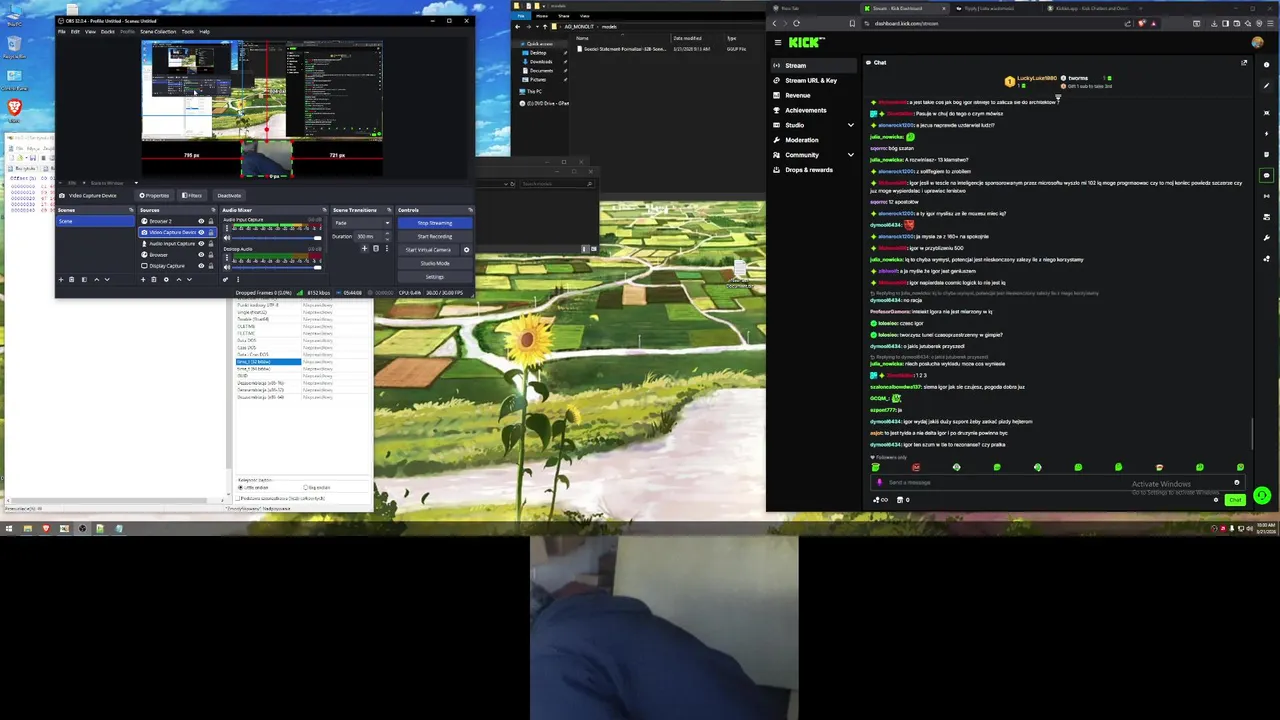Add a new source in OBS Sources panel
1280x720 pixels.
pyautogui.click(x=143, y=279)
